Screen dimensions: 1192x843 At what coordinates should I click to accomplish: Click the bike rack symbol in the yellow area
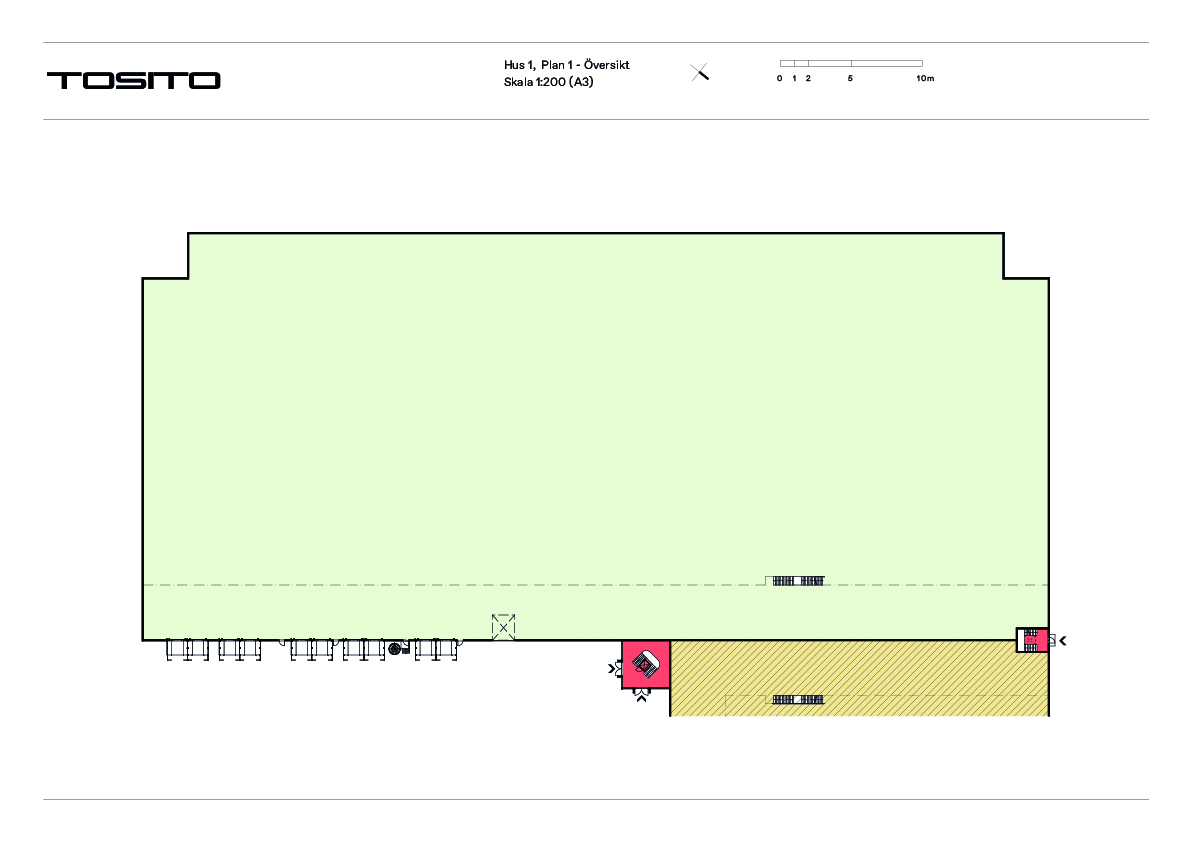tap(798, 699)
